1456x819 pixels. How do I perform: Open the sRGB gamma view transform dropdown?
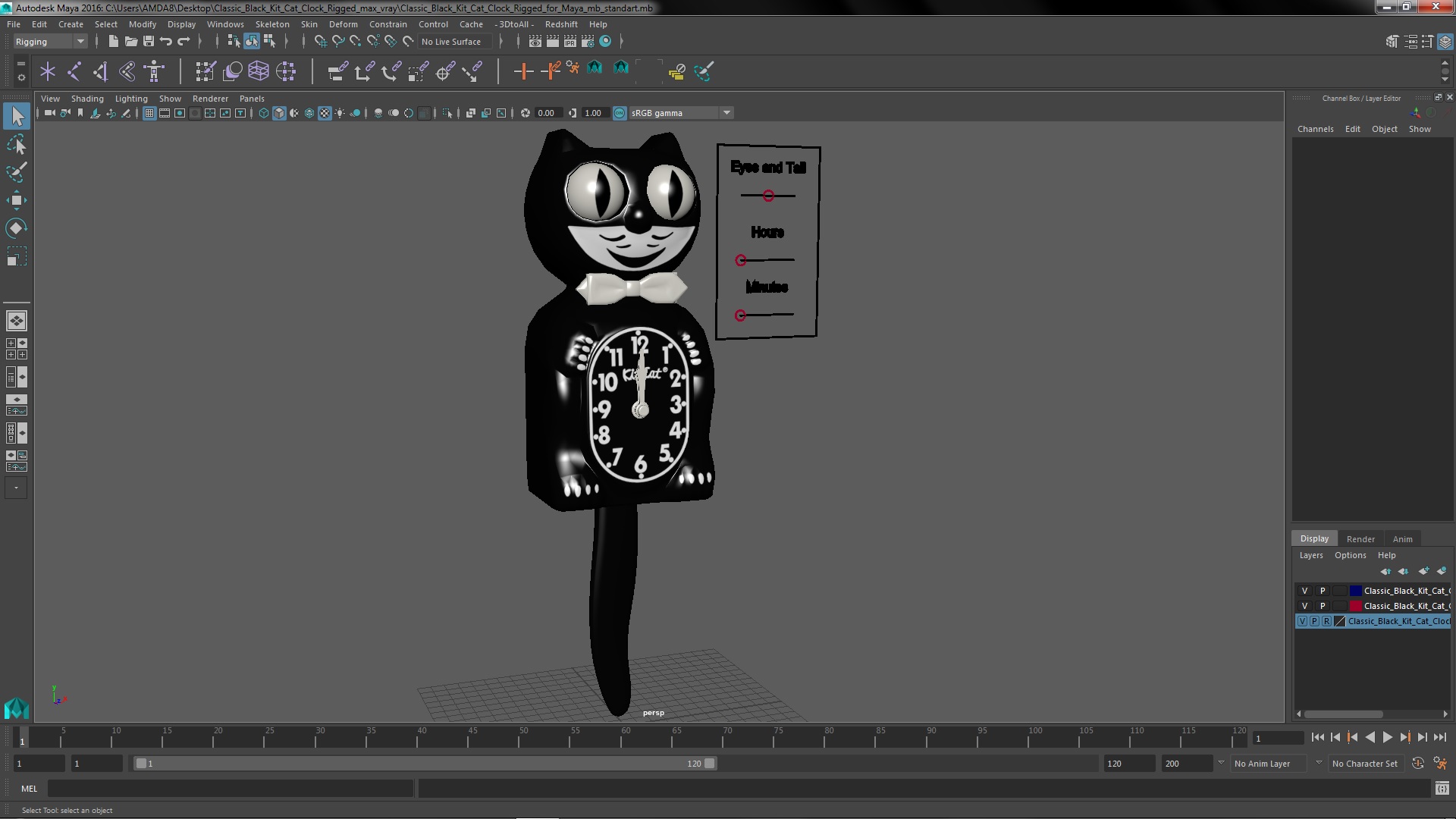click(x=681, y=113)
